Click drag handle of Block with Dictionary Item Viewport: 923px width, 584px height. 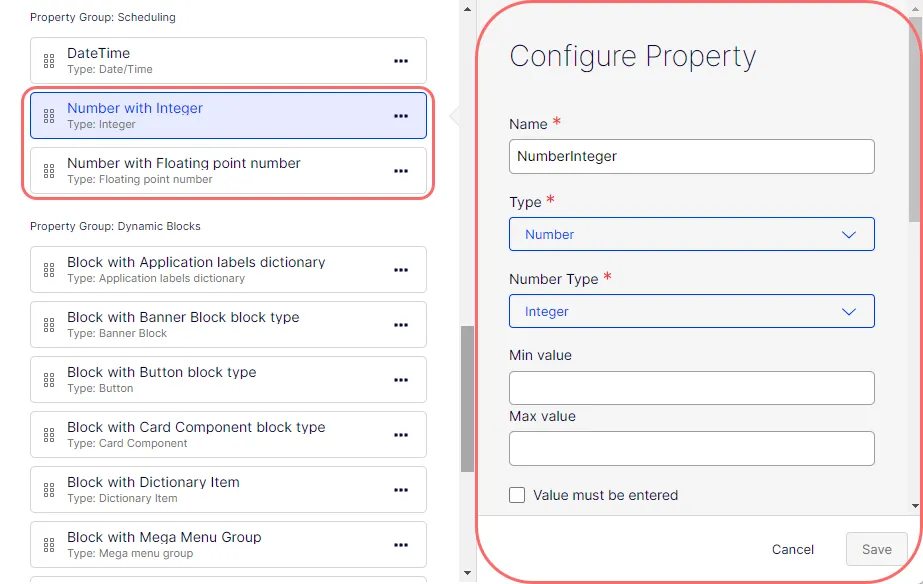pos(49,490)
